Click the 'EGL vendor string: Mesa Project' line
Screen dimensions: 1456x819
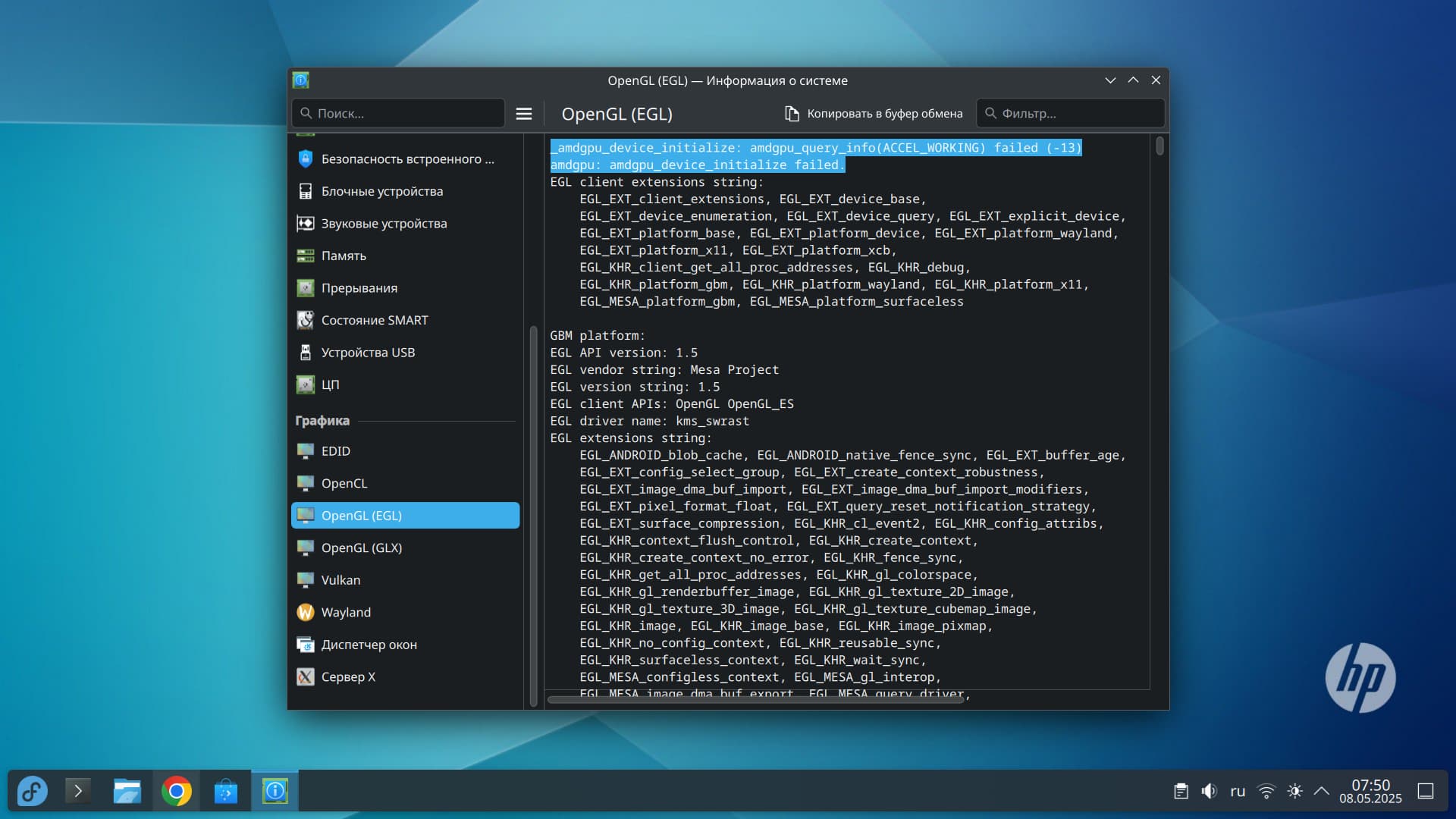pos(664,370)
